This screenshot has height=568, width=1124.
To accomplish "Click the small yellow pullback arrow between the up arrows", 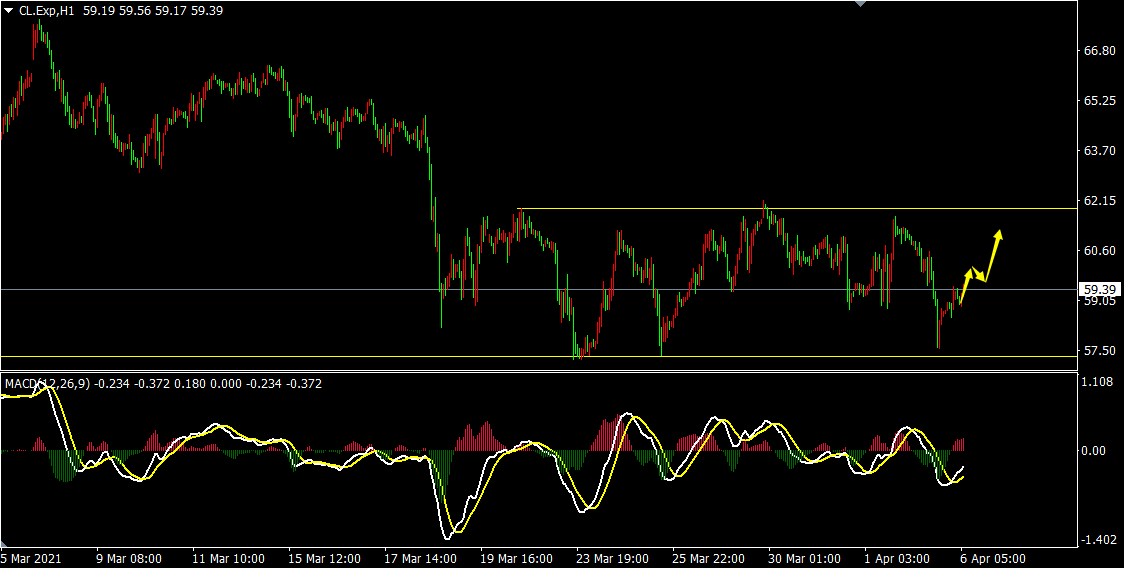I will pyautogui.click(x=979, y=274).
